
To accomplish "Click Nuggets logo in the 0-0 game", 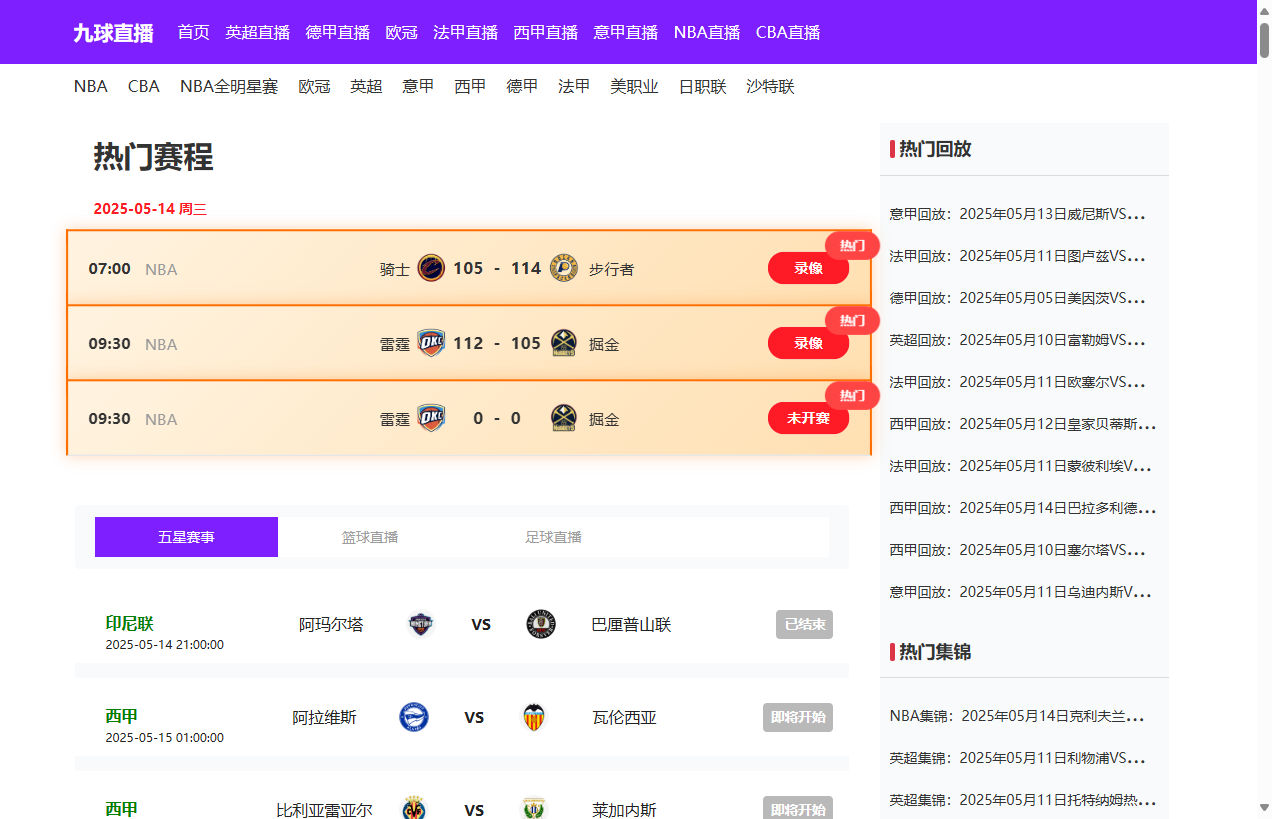I will [x=564, y=418].
